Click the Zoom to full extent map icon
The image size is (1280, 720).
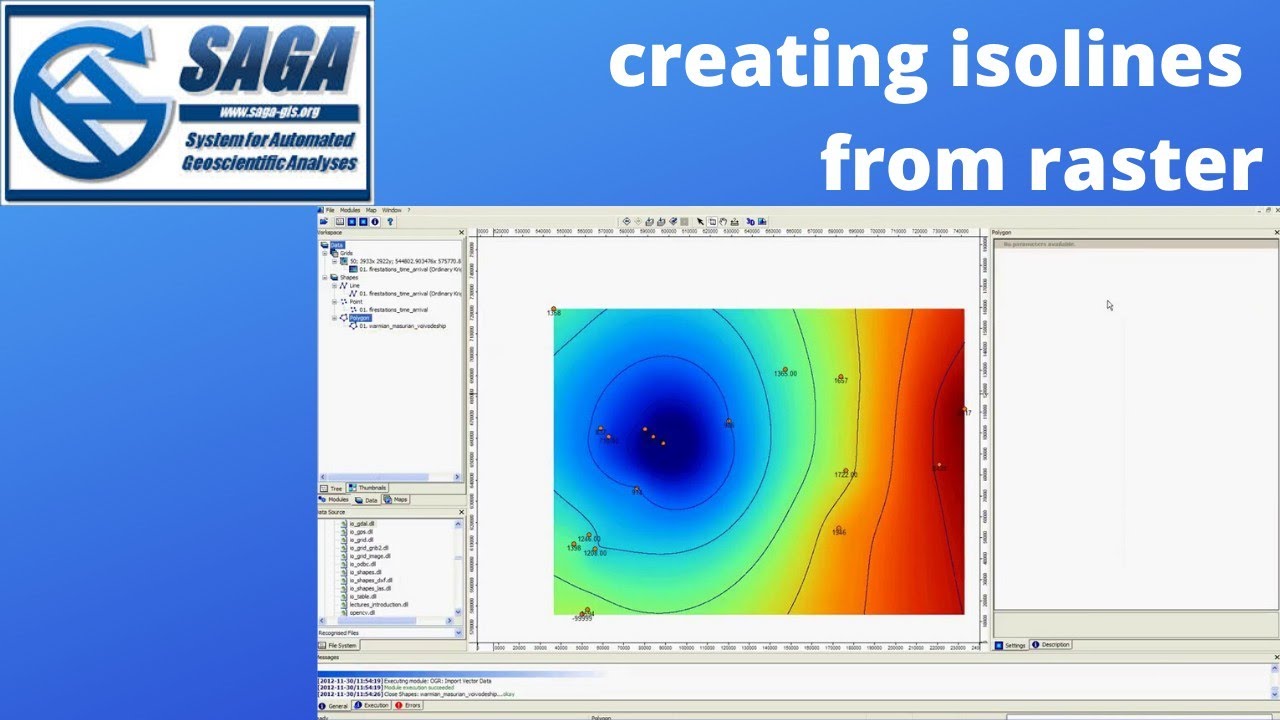point(649,221)
